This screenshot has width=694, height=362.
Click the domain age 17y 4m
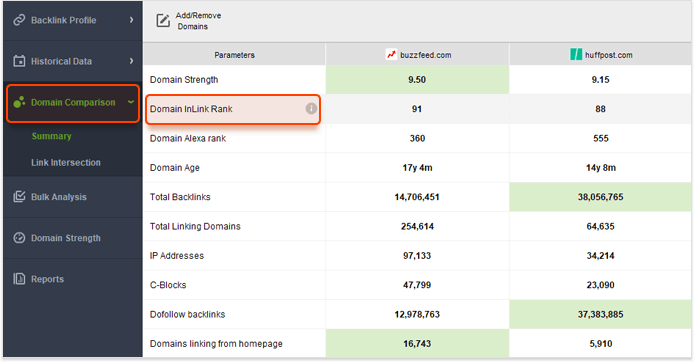[x=417, y=168]
